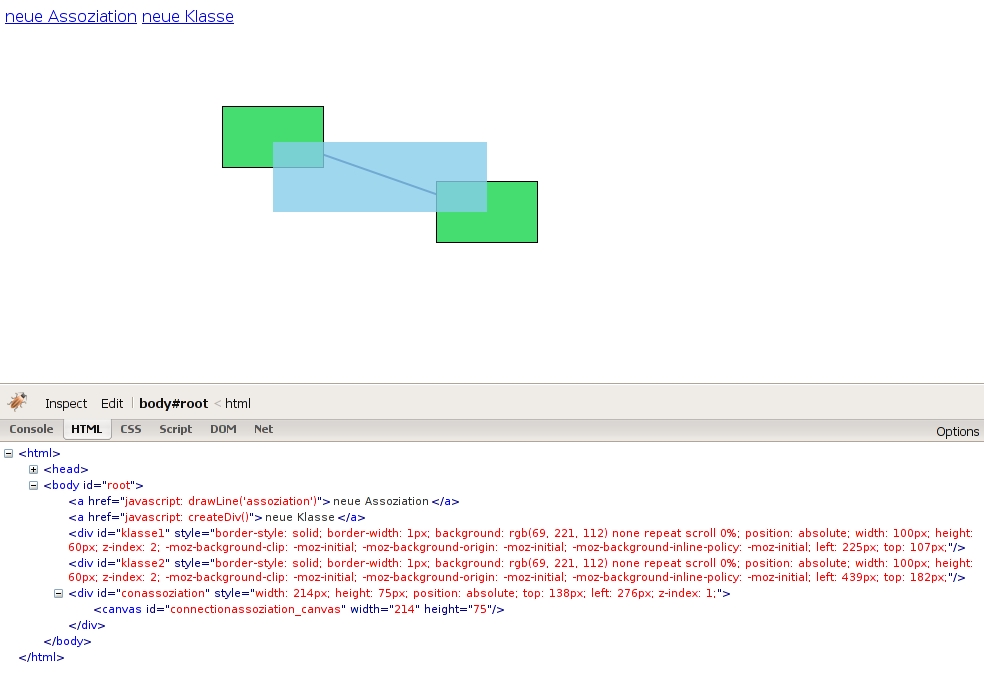
Task: Switch to the HTML tab
Action: (87, 429)
